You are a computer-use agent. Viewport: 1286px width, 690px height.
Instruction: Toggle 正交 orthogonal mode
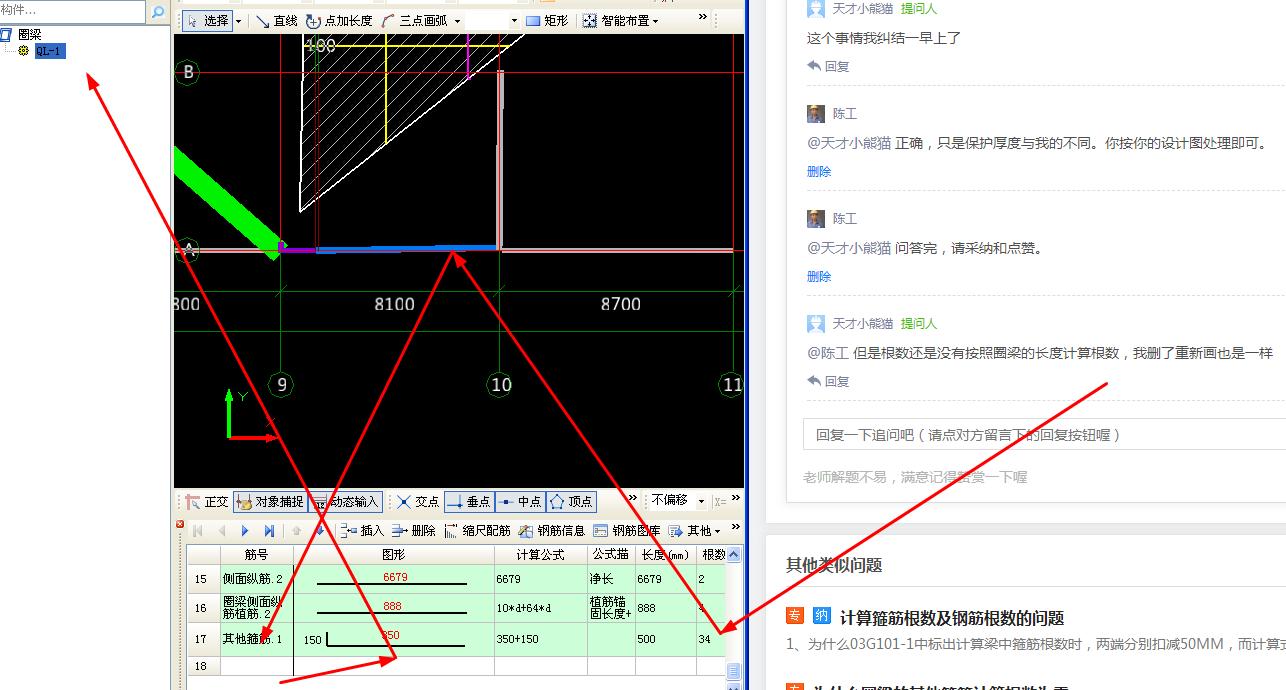click(207, 502)
